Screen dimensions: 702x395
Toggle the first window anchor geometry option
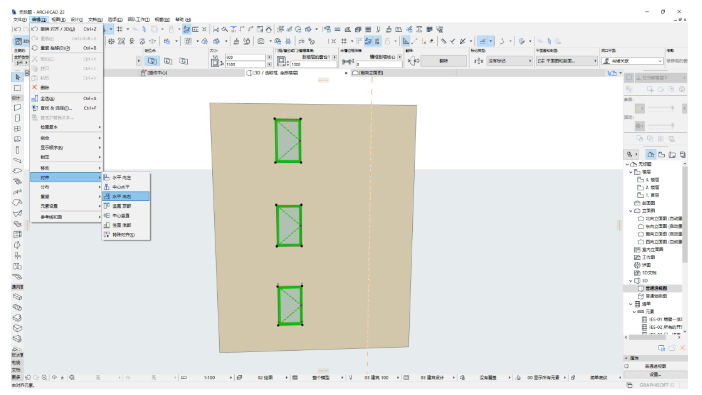click(x=152, y=61)
